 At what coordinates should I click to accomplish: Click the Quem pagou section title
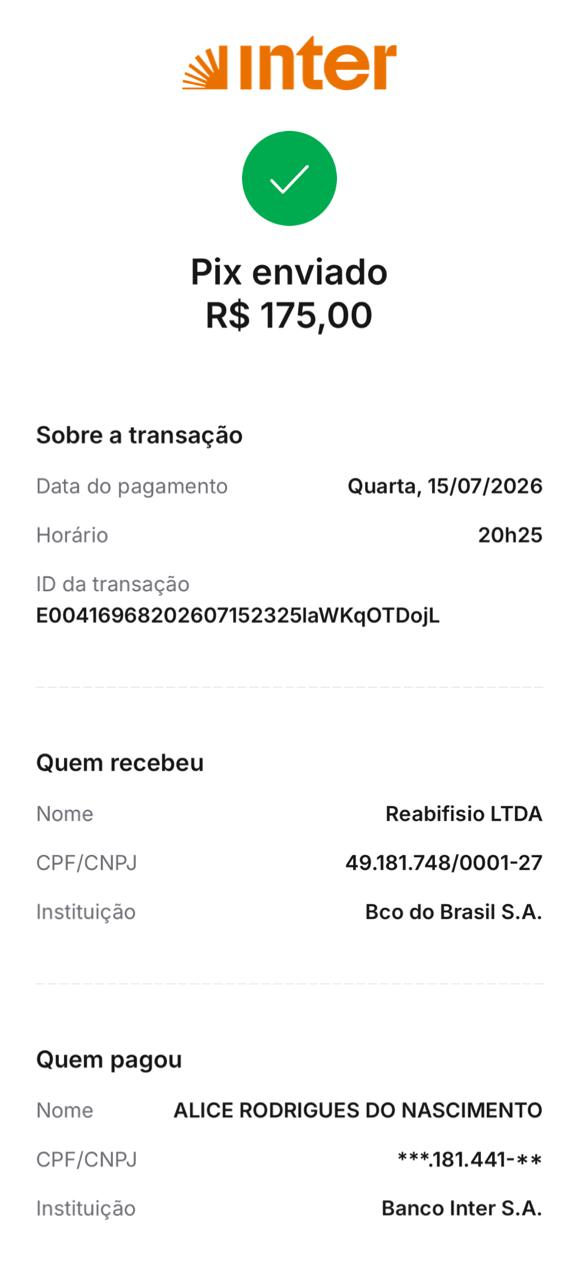[x=109, y=1059]
